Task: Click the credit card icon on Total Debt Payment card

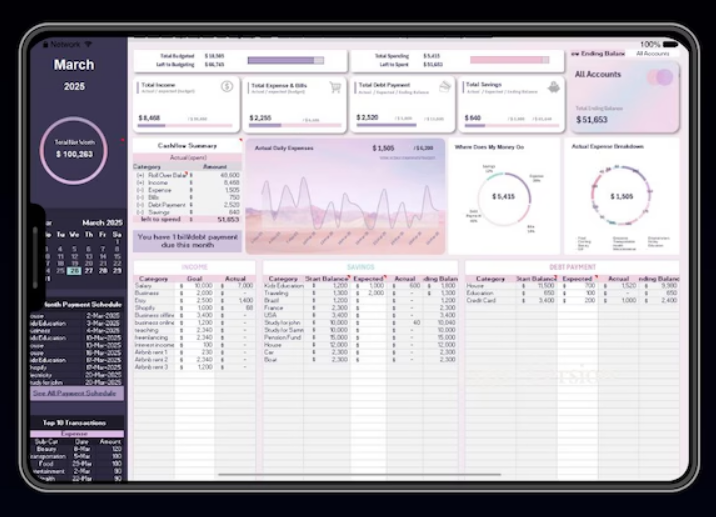Action: 445,86
